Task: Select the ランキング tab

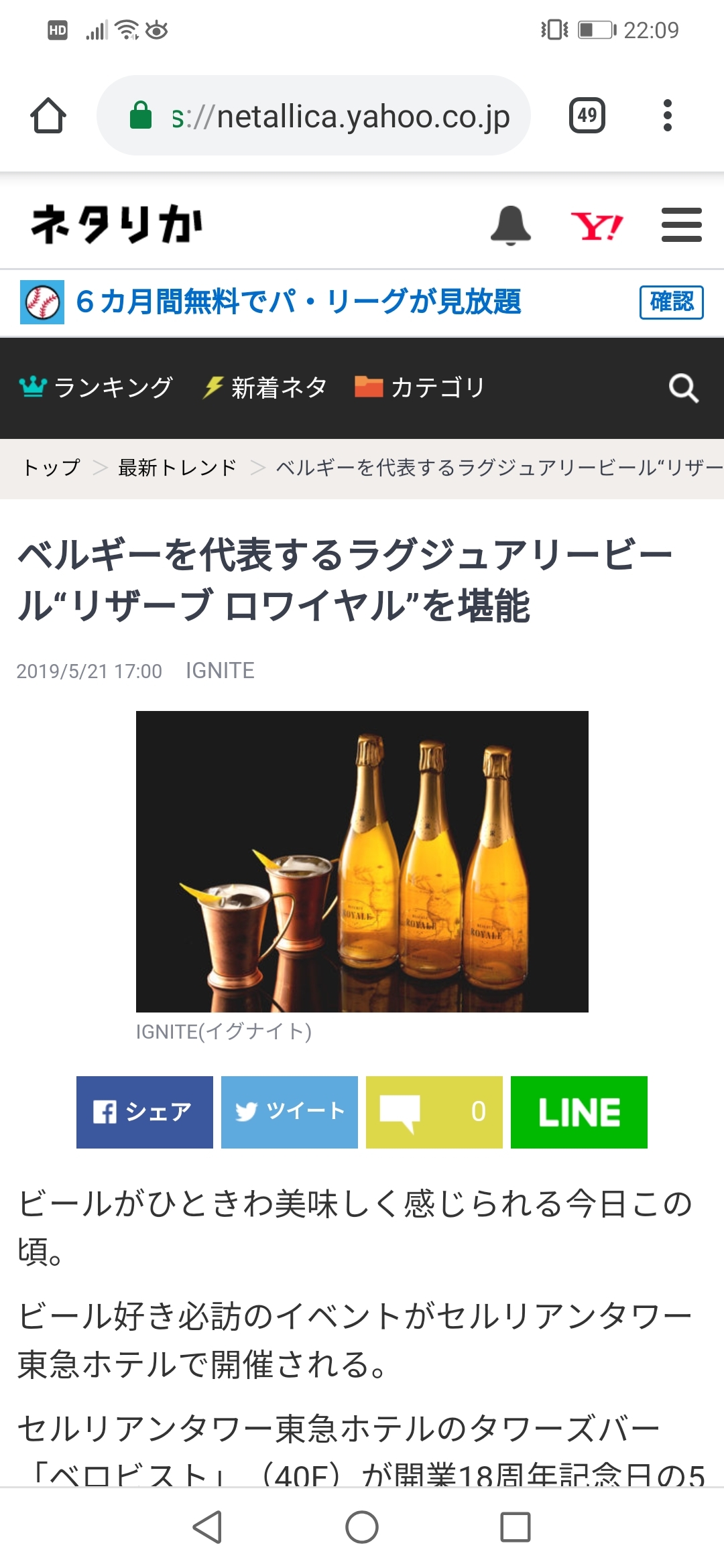Action: pos(97,387)
